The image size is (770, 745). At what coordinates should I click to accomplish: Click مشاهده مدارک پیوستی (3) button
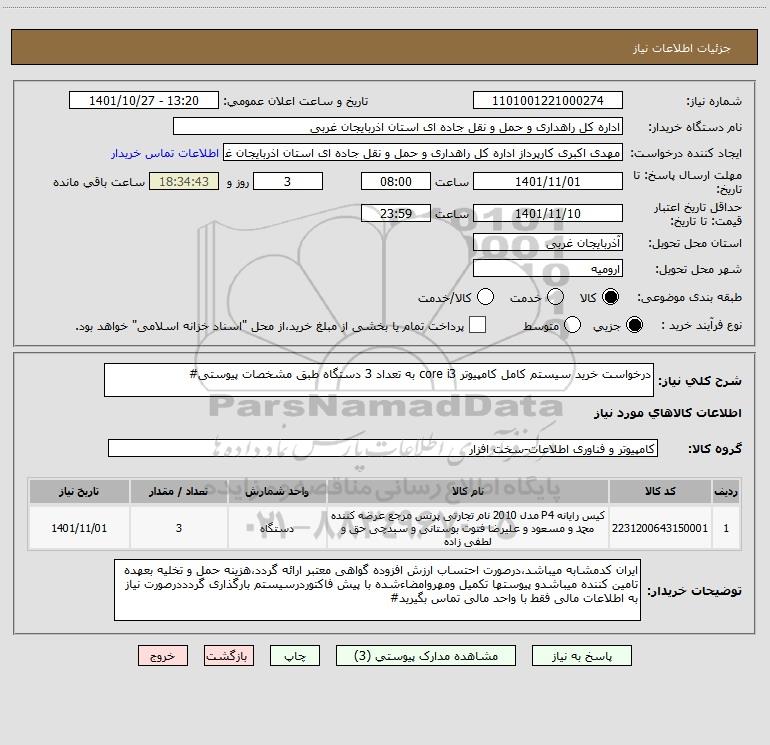[426, 656]
